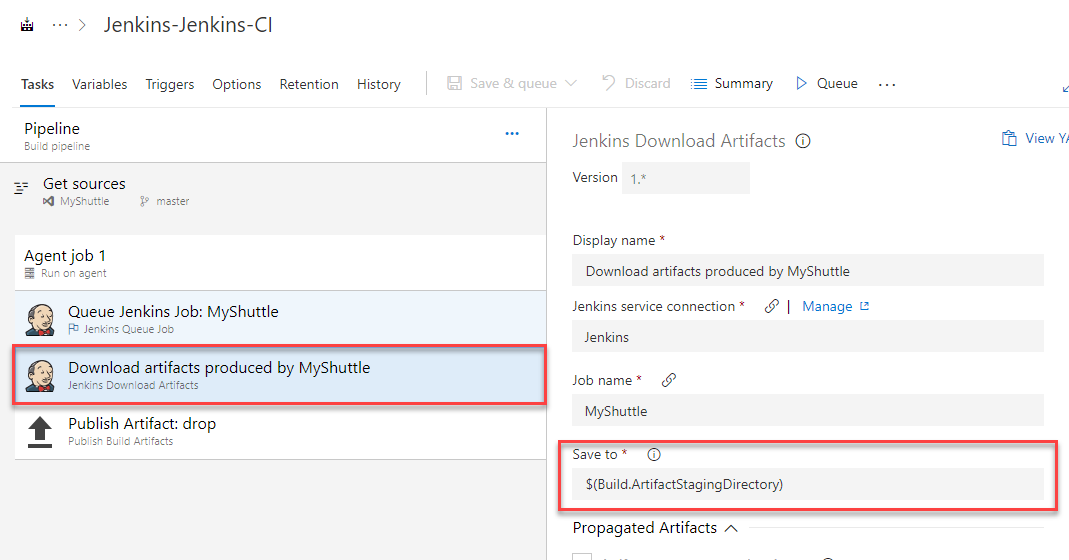This screenshot has height=560, width=1069.
Task: Click link icon beside Jenkins service connection
Action: pos(771,306)
